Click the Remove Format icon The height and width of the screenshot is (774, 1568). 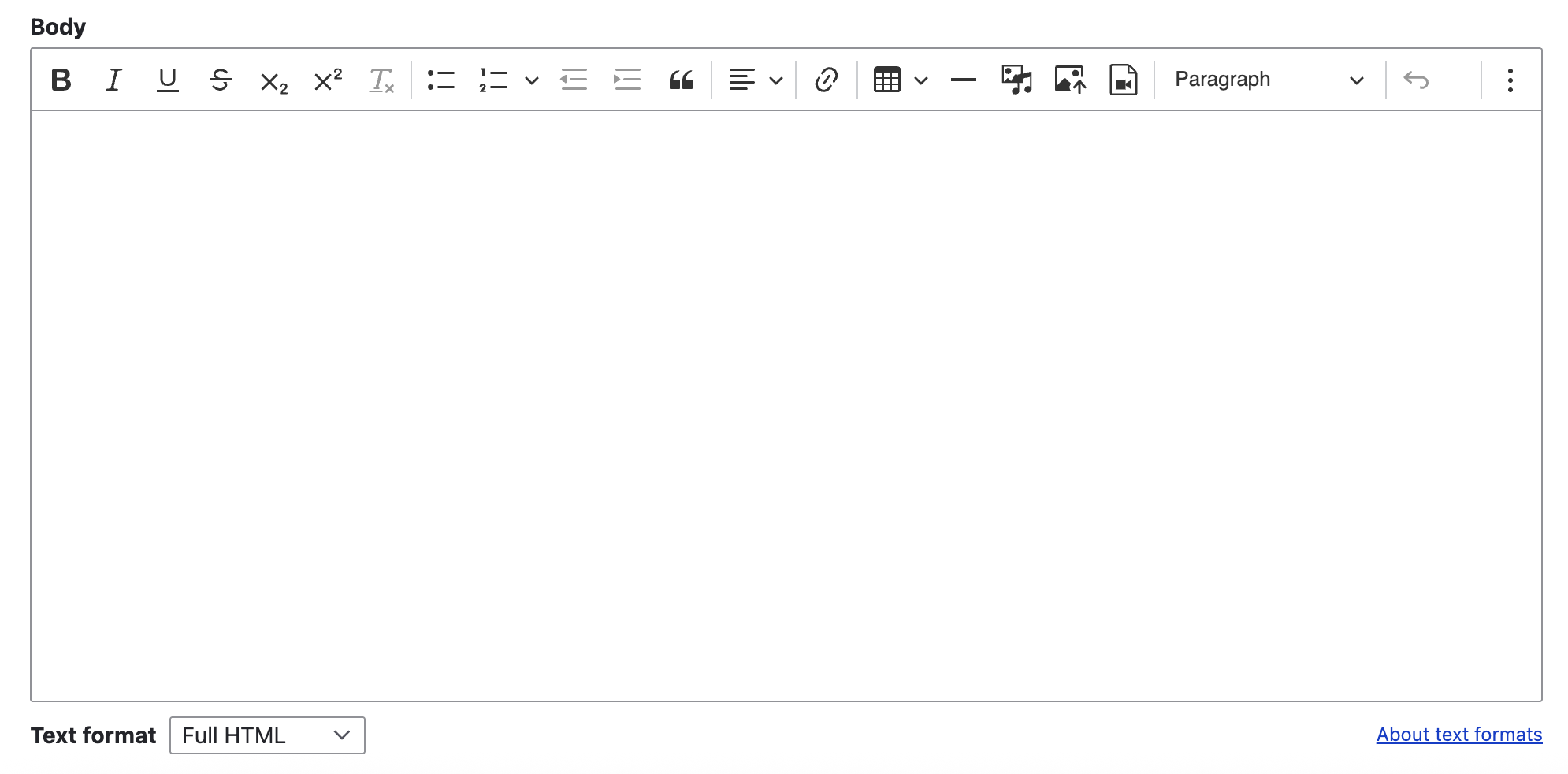point(381,80)
